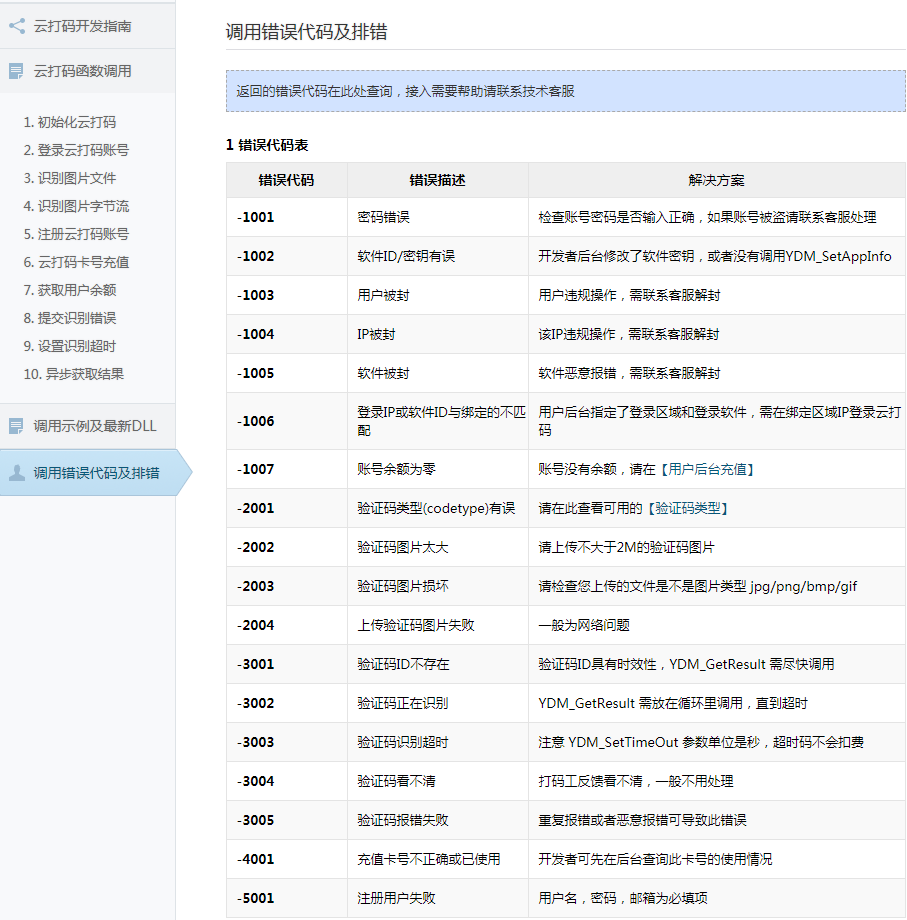Click error code -1007 cell
The height and width of the screenshot is (920, 907).
pyautogui.click(x=287, y=469)
